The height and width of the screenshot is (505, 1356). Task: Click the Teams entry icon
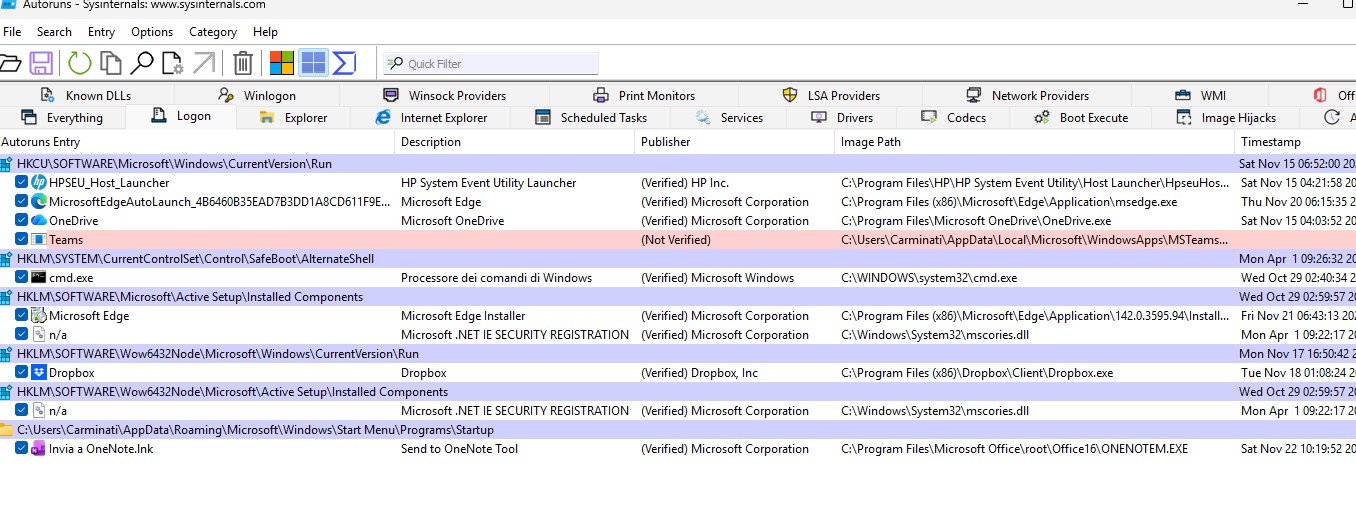click(x=39, y=240)
